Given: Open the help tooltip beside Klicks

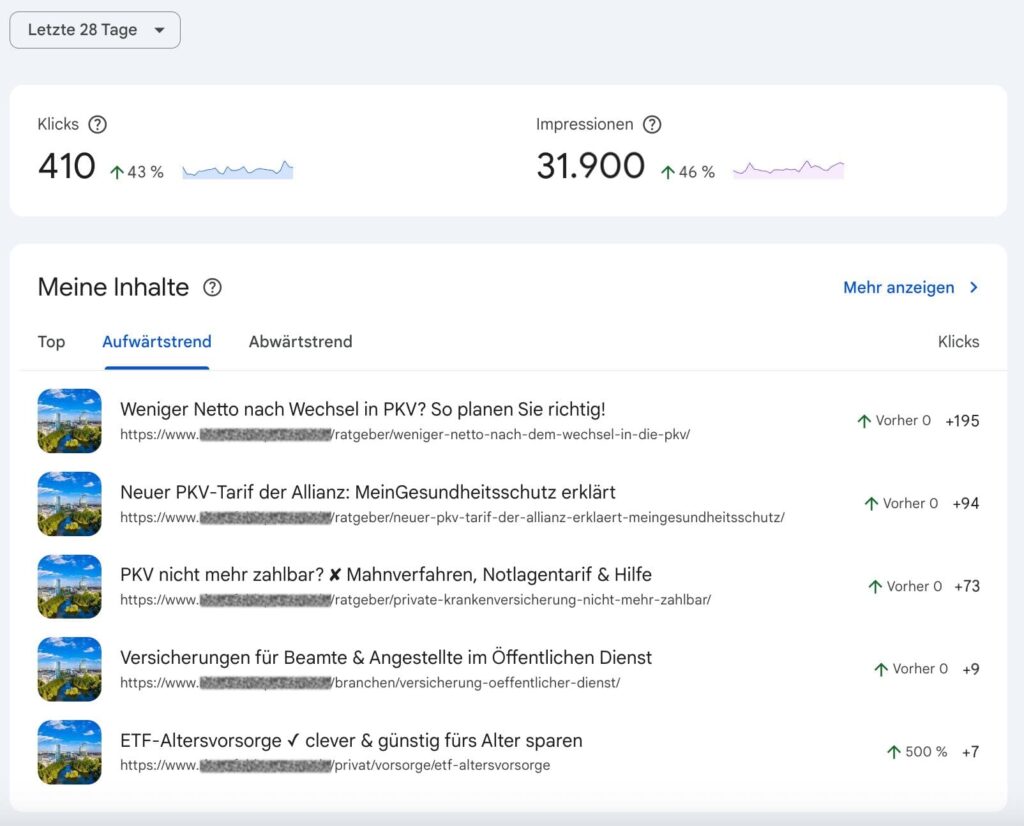Looking at the screenshot, I should [97, 124].
